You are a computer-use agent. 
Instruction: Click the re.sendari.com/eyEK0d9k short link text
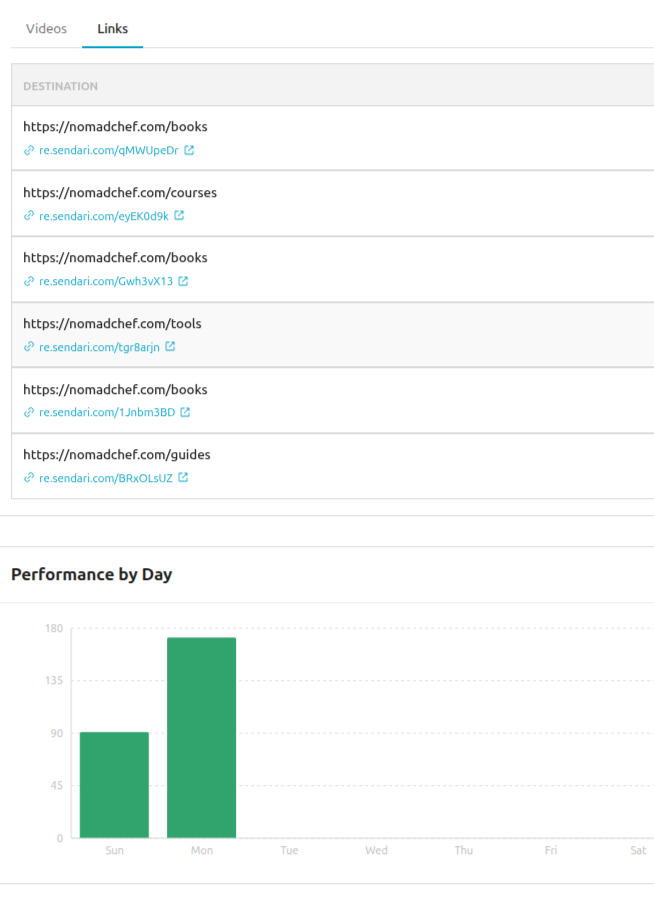point(105,216)
